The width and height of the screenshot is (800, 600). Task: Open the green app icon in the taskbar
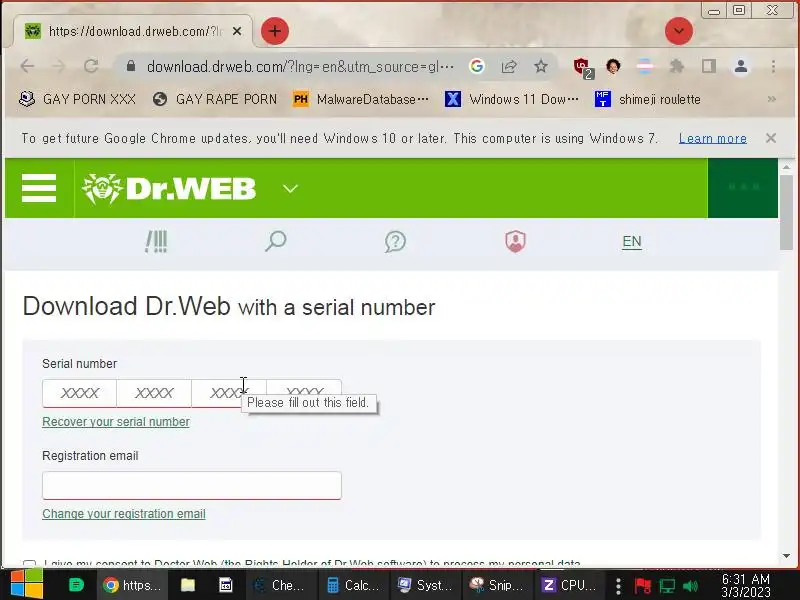point(76,585)
